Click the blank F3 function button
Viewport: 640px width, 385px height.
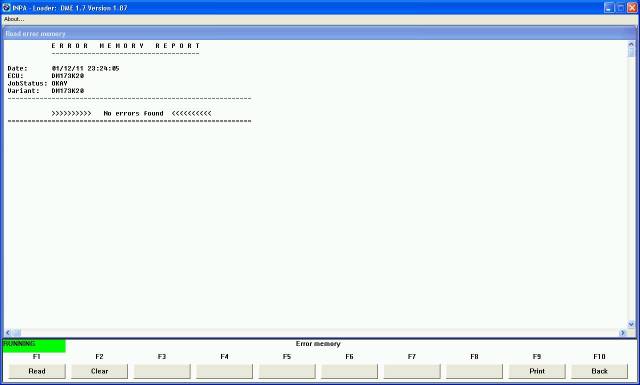(x=162, y=371)
